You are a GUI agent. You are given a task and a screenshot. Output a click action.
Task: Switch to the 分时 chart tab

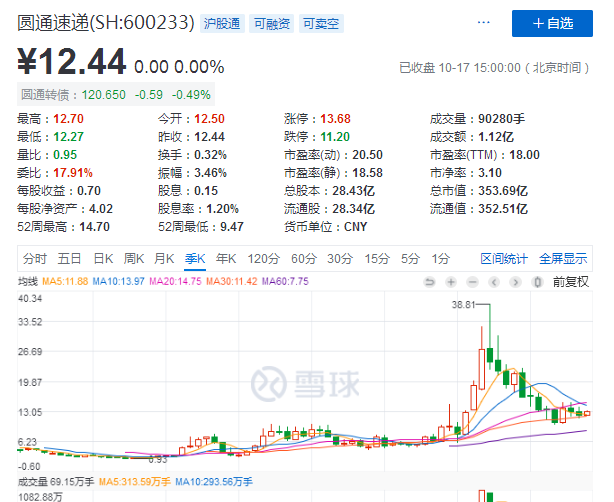pos(35,259)
